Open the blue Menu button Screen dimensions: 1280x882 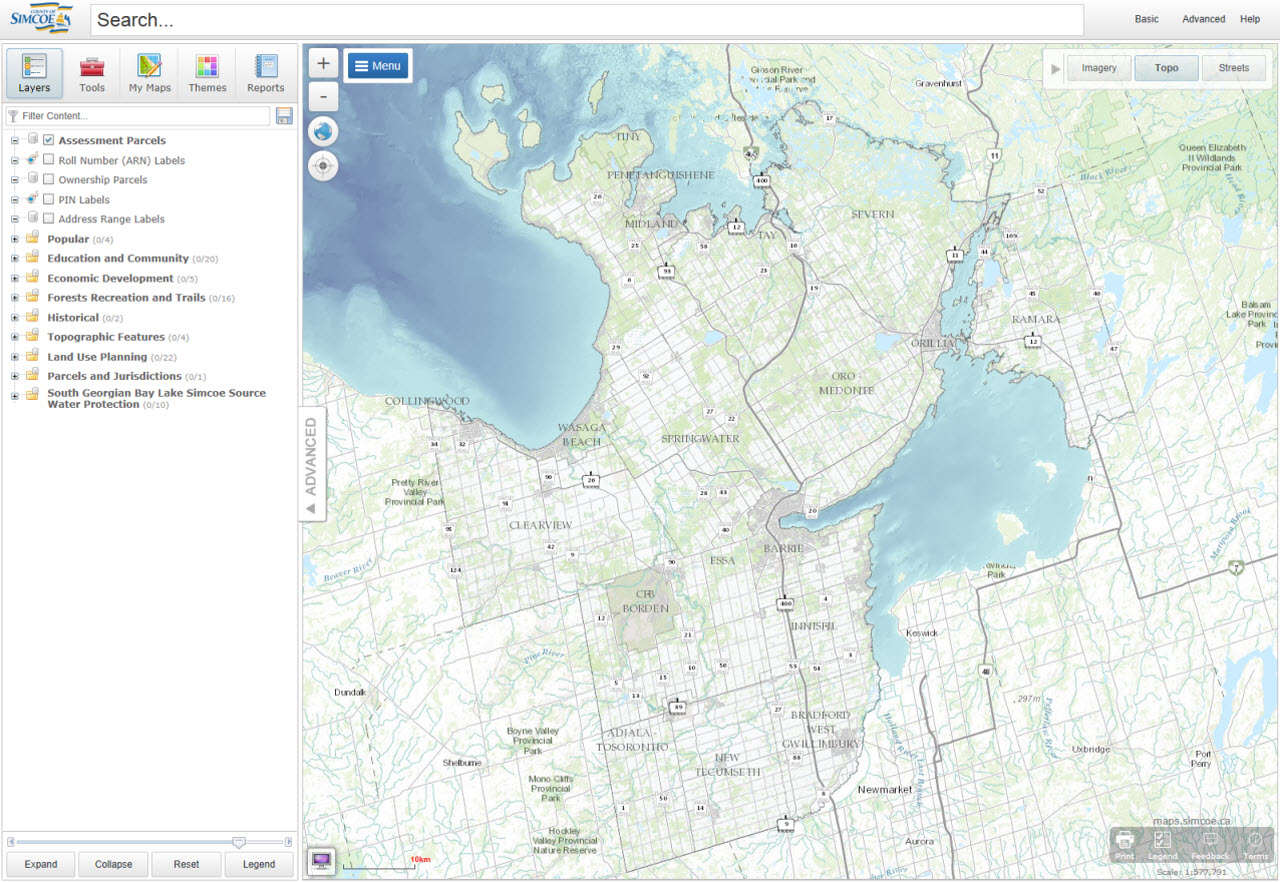(x=378, y=66)
